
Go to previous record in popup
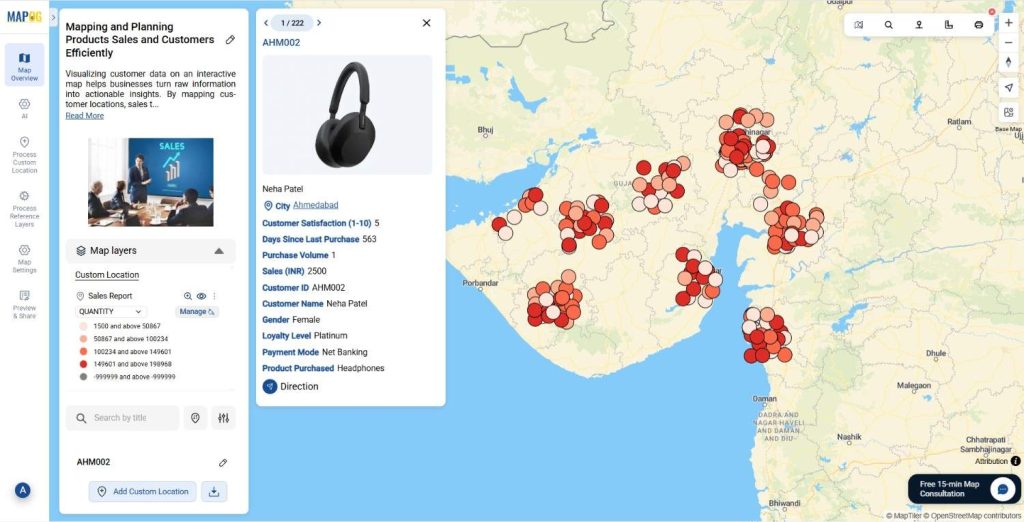266,23
